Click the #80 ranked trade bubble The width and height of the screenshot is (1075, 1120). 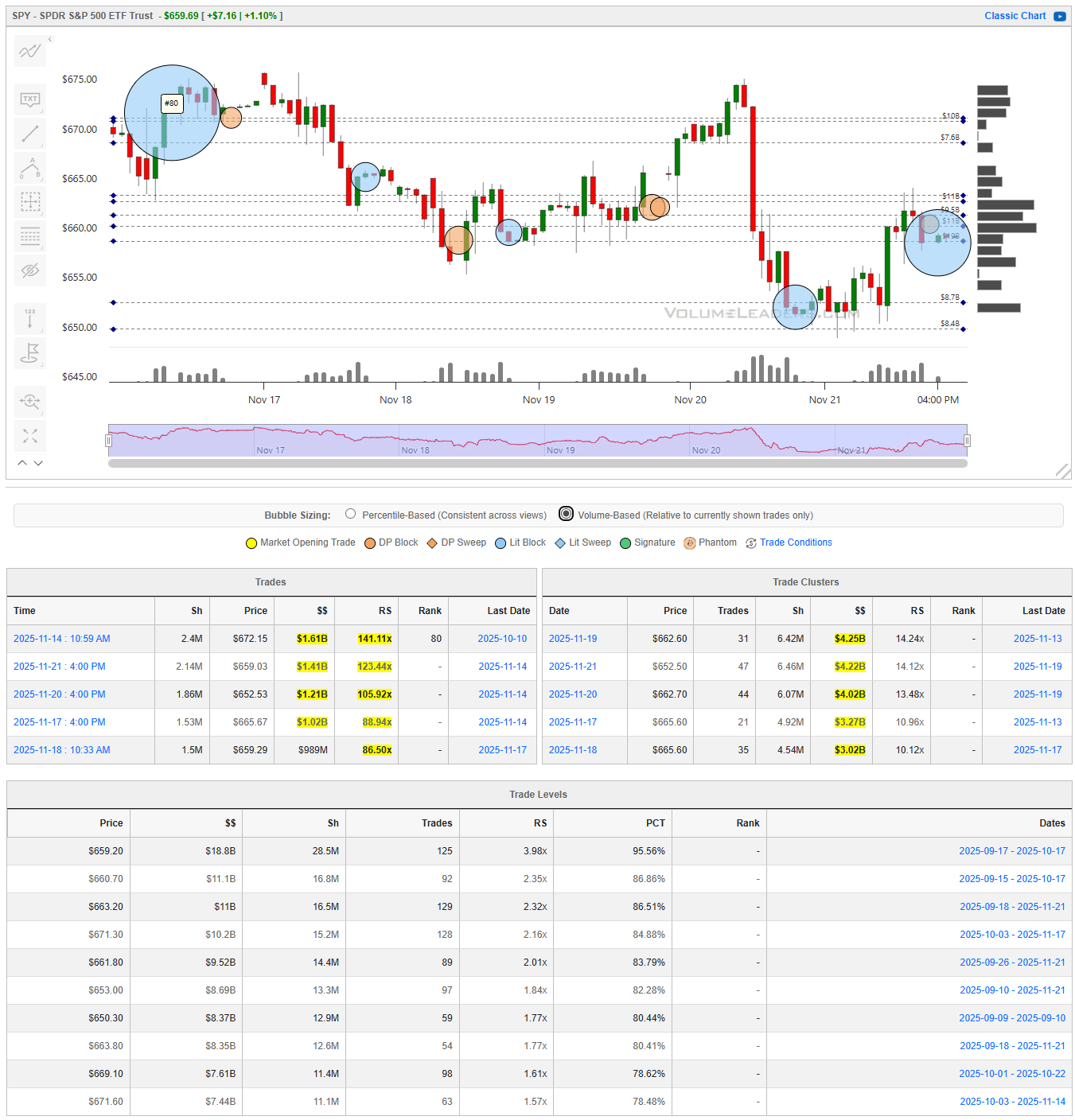[172, 113]
